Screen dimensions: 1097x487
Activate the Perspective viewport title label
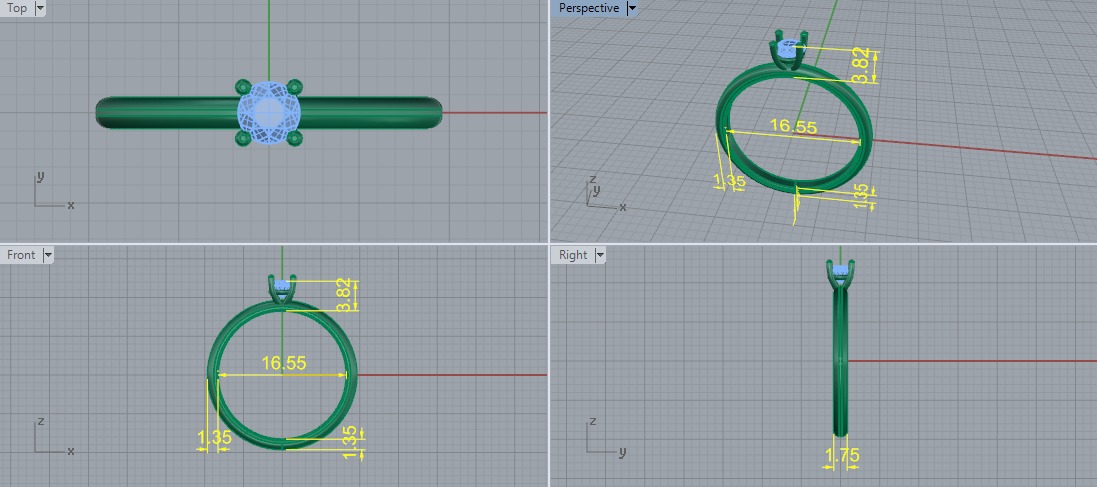[588, 8]
